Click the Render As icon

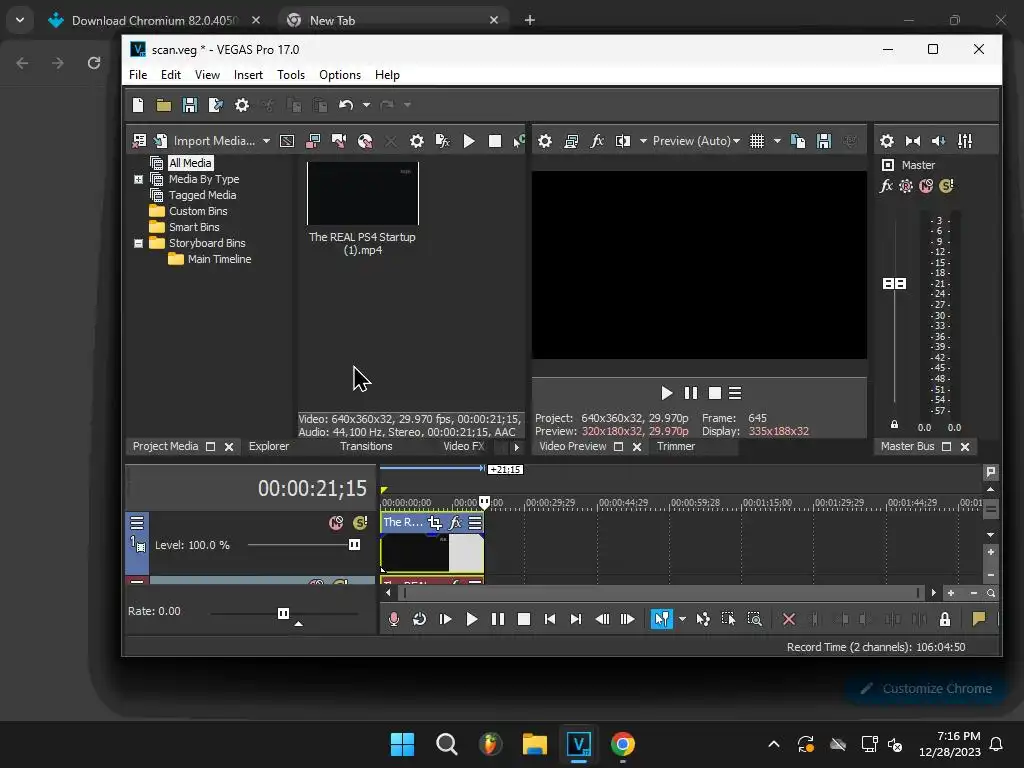point(216,105)
